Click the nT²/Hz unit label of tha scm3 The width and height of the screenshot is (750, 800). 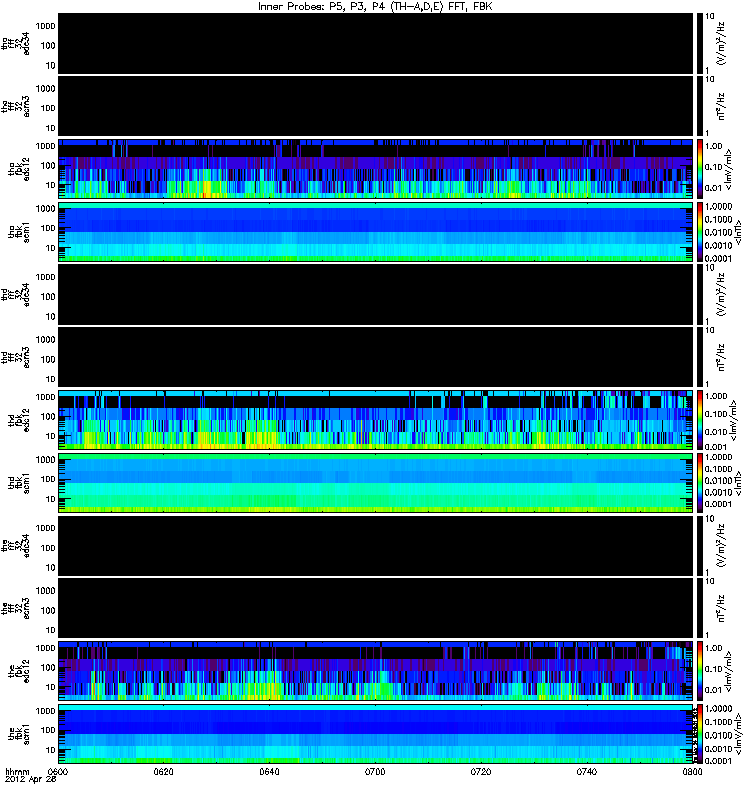pos(721,106)
